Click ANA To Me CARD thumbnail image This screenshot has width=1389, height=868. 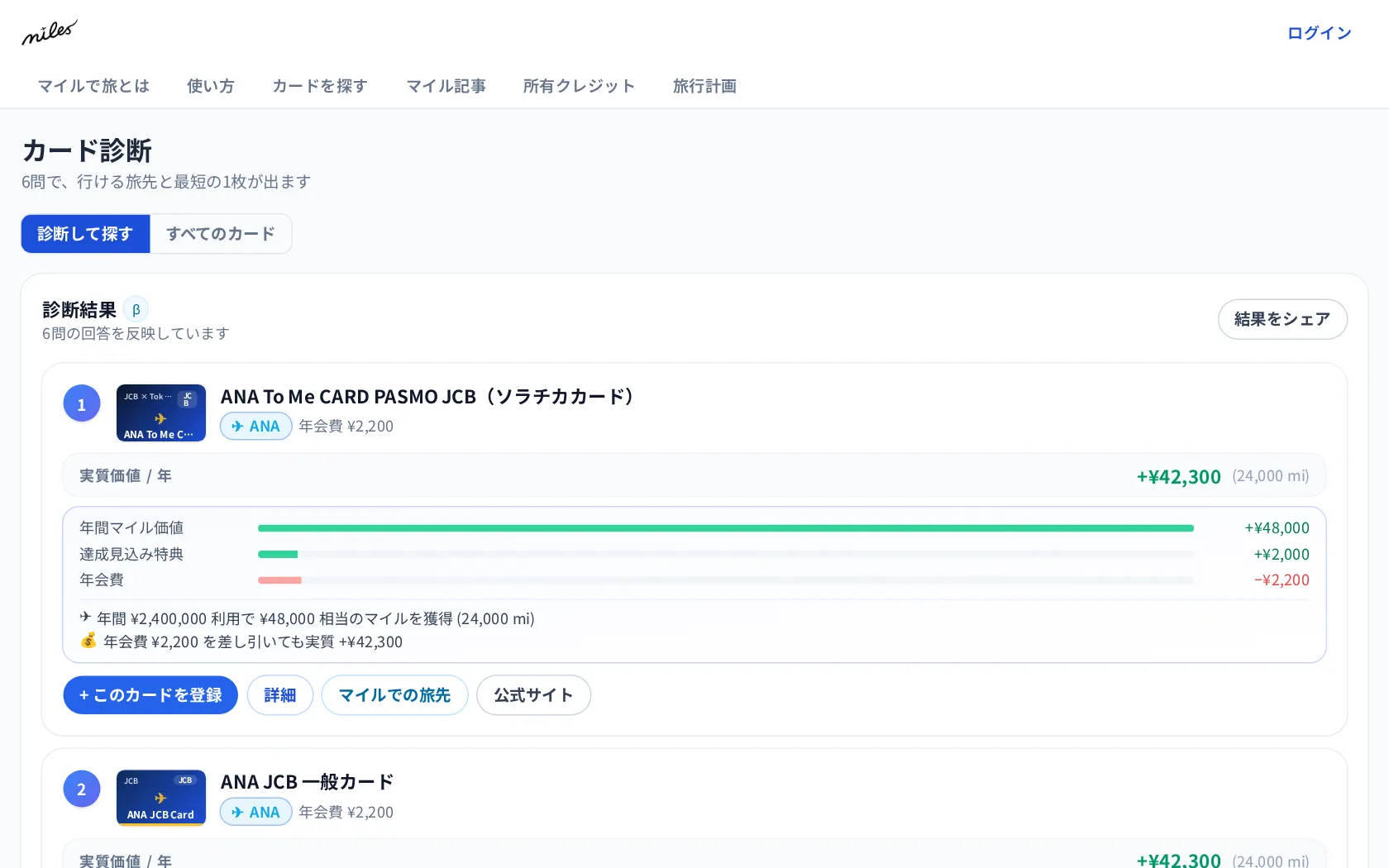(x=161, y=413)
